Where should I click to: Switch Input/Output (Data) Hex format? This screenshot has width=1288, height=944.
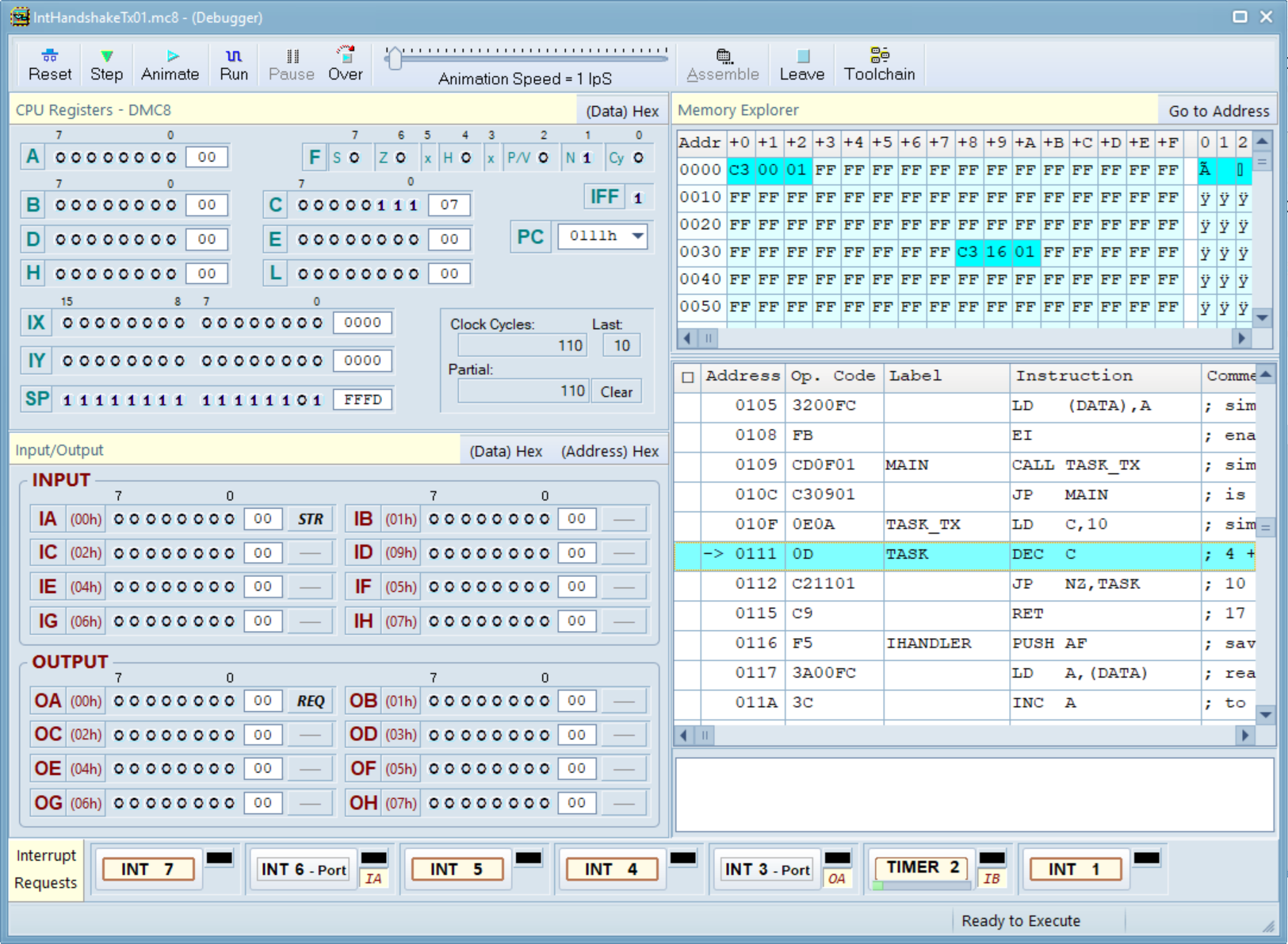pos(506,451)
